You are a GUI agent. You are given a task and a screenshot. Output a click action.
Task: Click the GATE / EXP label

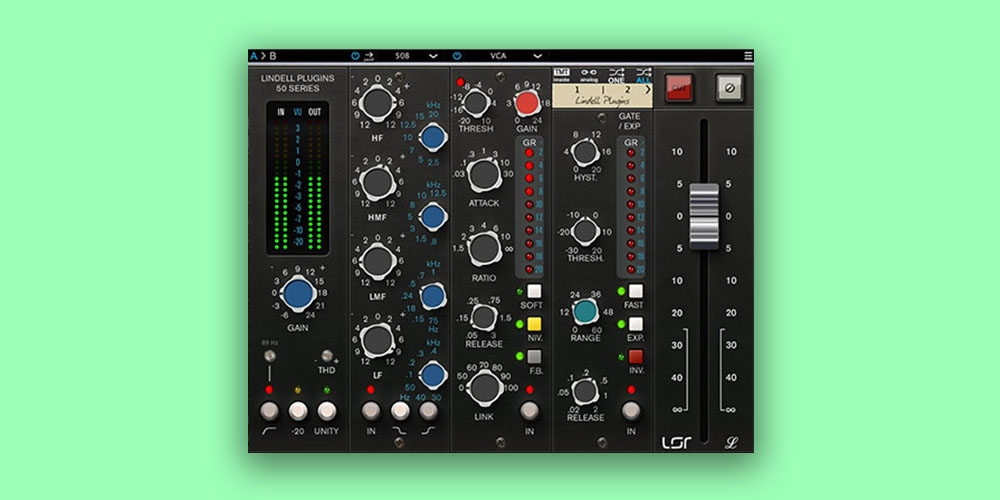(x=629, y=122)
